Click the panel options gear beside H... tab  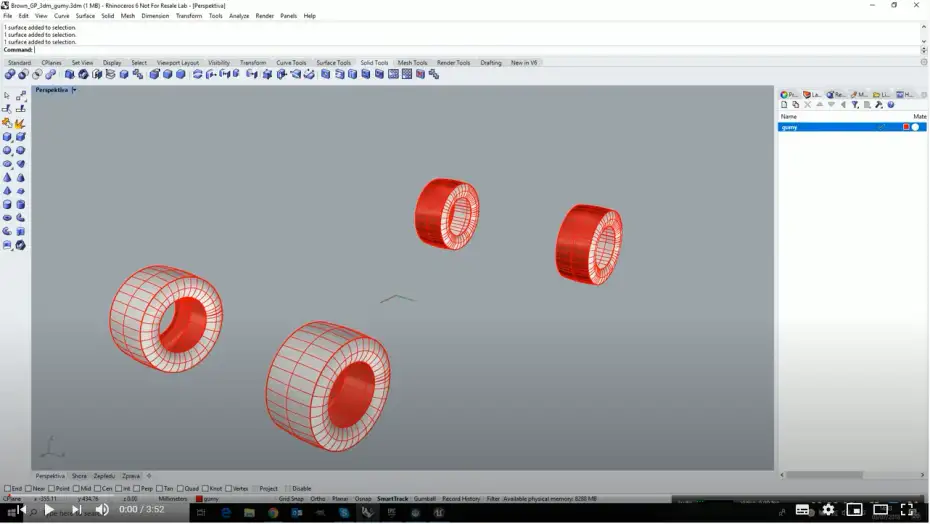tap(924, 95)
